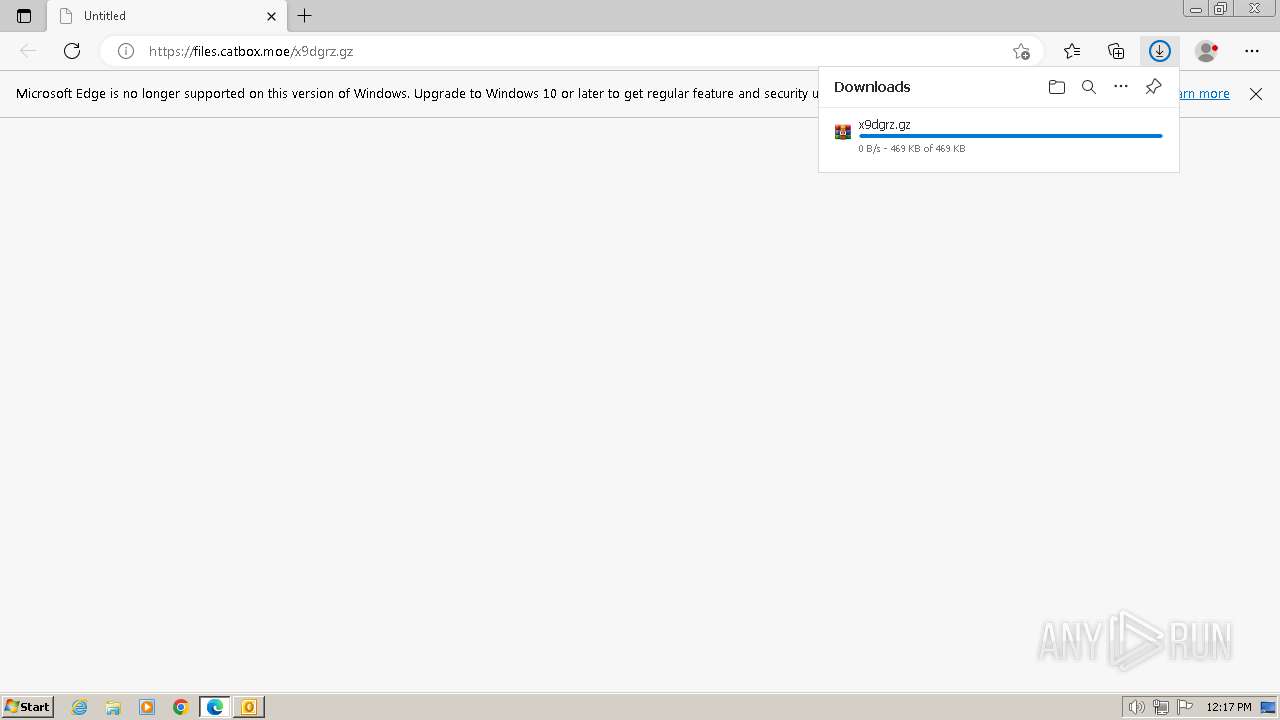Open the Favorites list
This screenshot has width=1280, height=720.
(1072, 51)
